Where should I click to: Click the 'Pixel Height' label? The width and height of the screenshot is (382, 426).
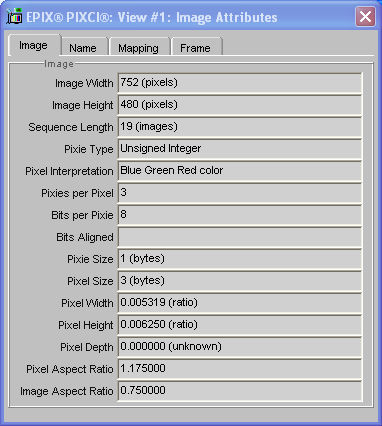pyautogui.click(x=86, y=325)
